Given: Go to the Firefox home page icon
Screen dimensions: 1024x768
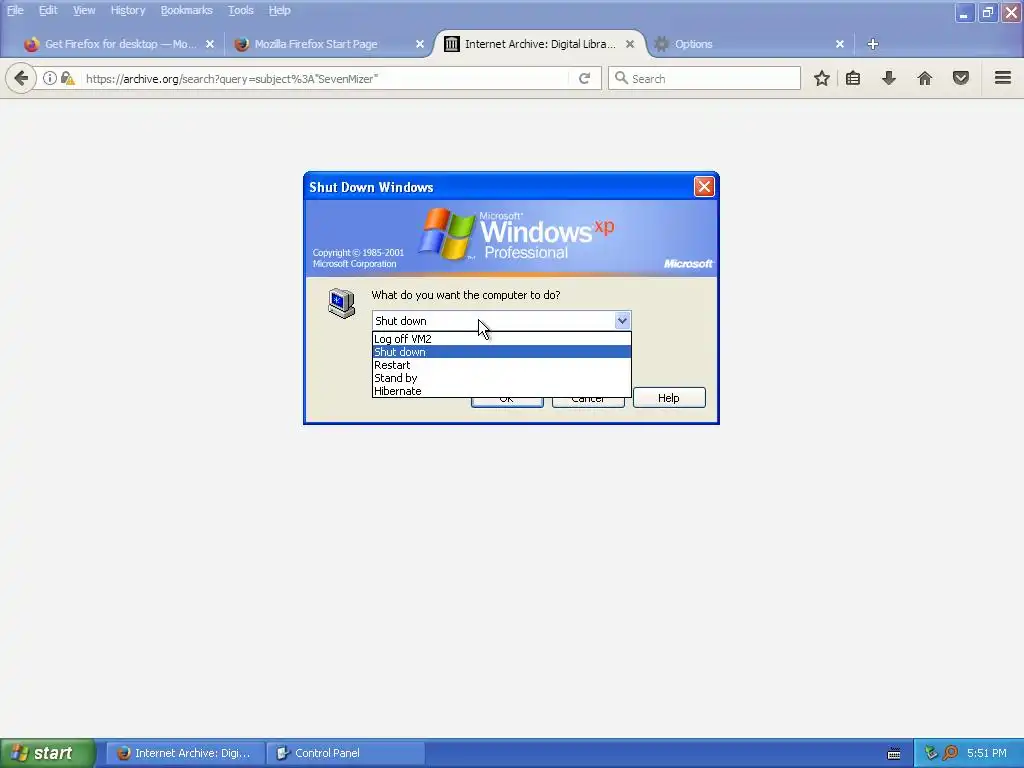Looking at the screenshot, I should click(x=925, y=78).
